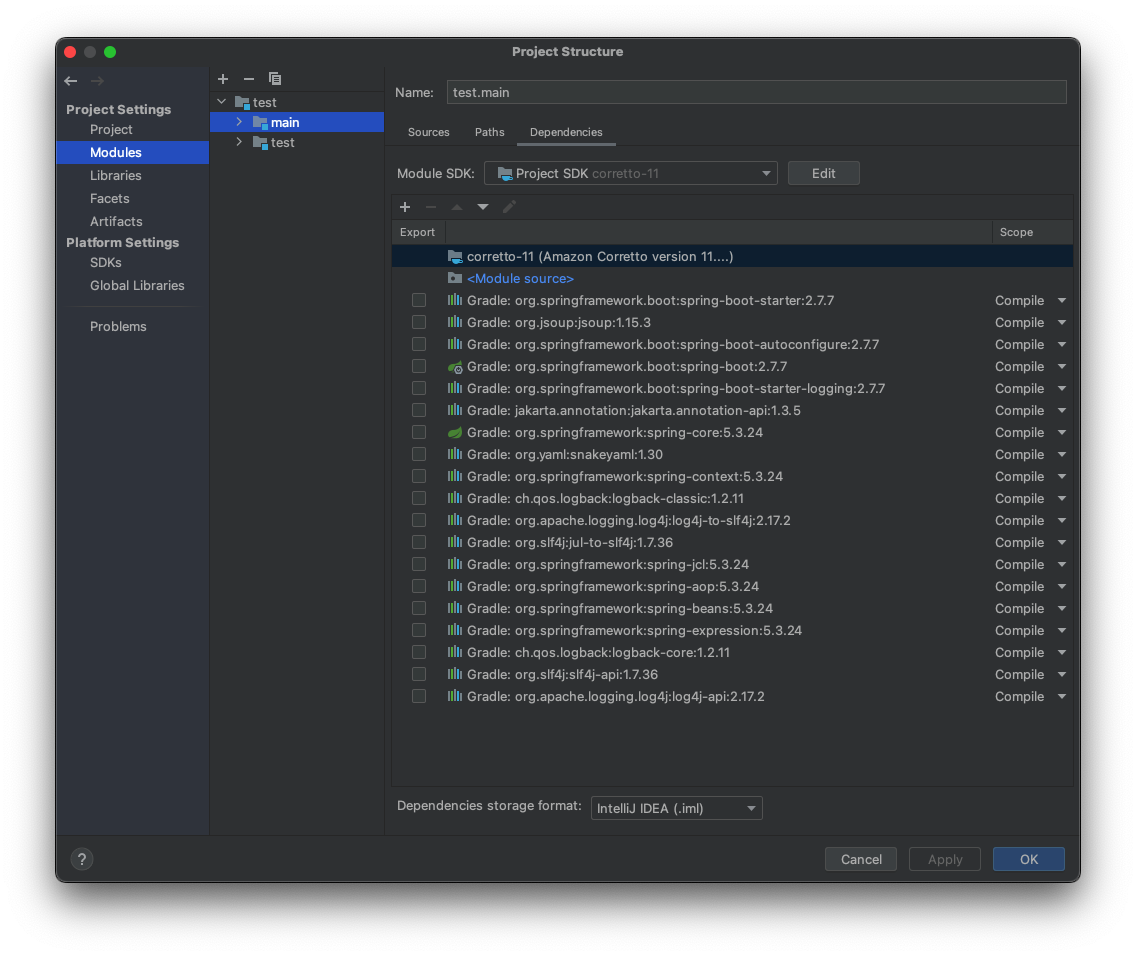Viewport: 1136px width, 956px height.
Task: Select the jul-to-slf4j:1.7.36 dependency row
Action: 732,542
